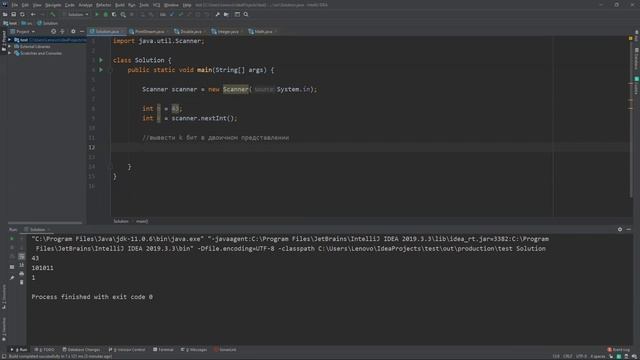Click run gutter icon beside main method
This screenshot has height=360, width=640.
click(x=101, y=70)
